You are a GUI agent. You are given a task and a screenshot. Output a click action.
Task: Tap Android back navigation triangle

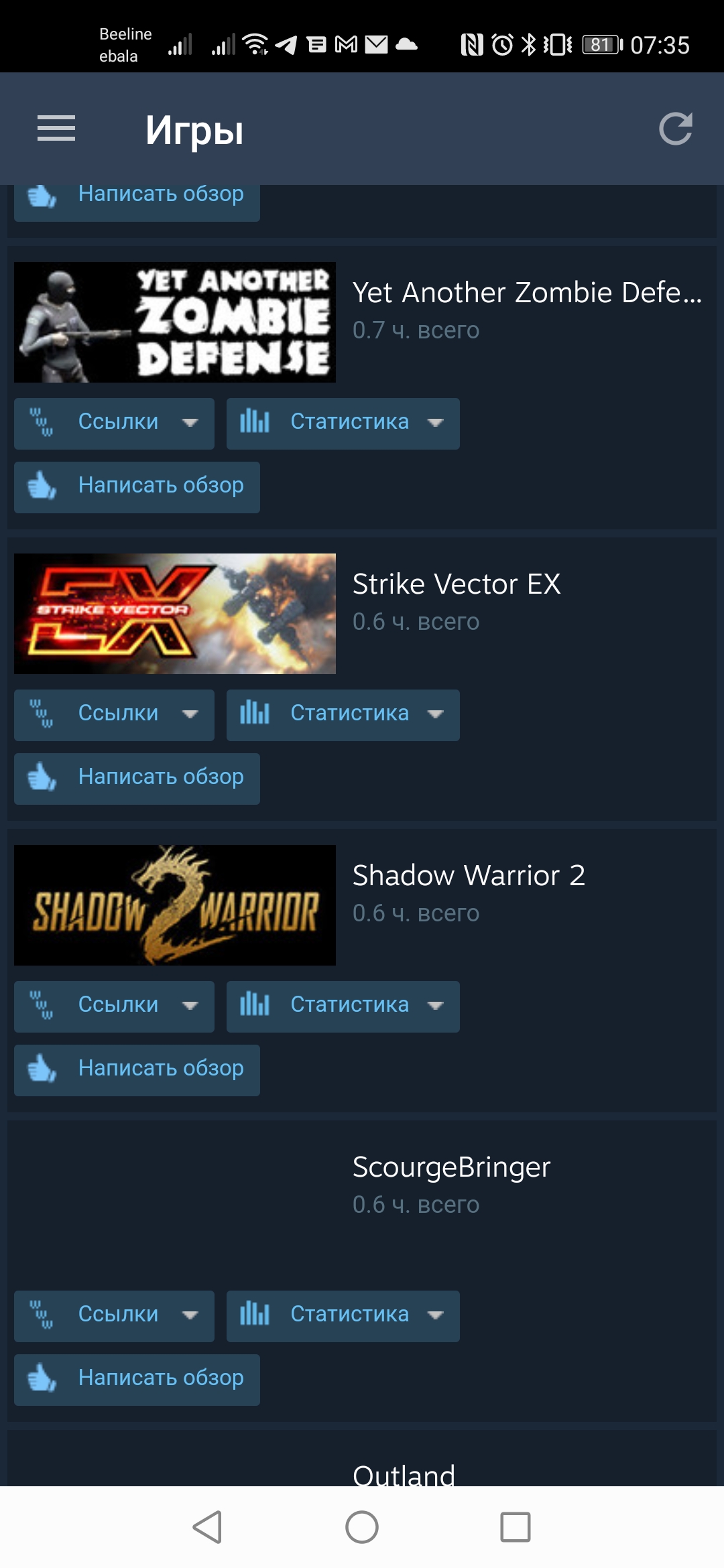pyautogui.click(x=208, y=1527)
